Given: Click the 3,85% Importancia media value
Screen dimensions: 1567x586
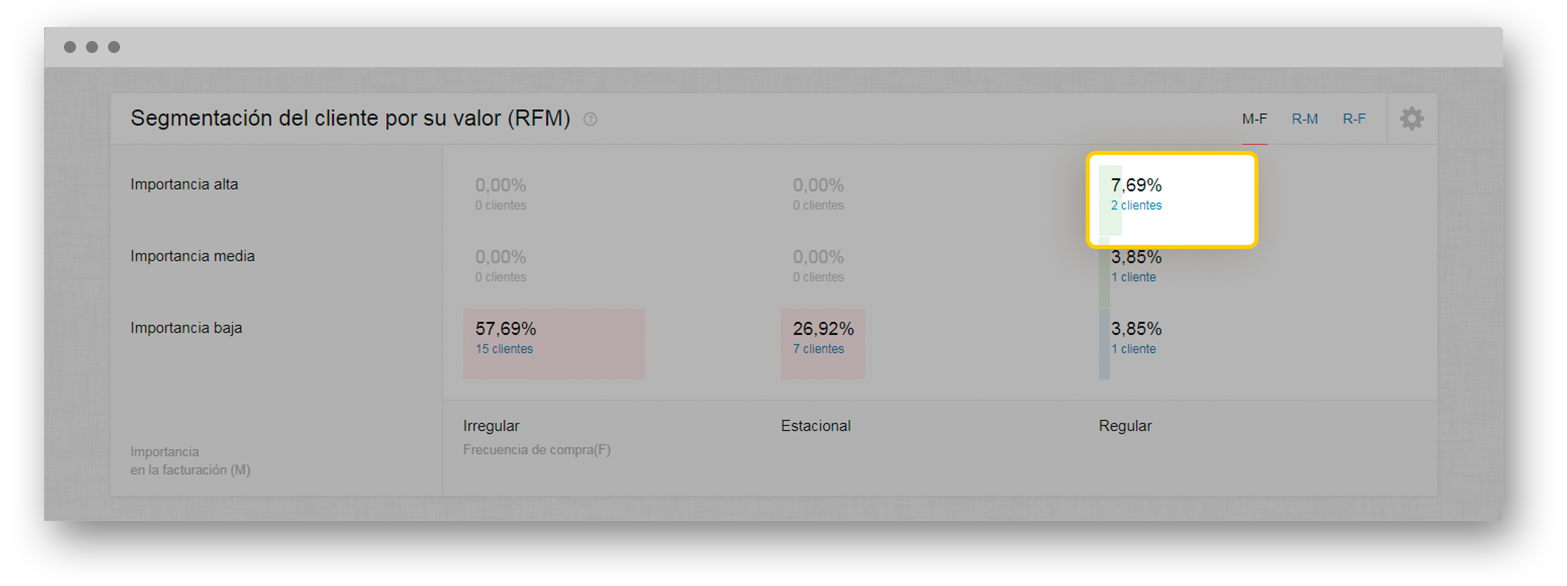Looking at the screenshot, I should click(x=1136, y=257).
